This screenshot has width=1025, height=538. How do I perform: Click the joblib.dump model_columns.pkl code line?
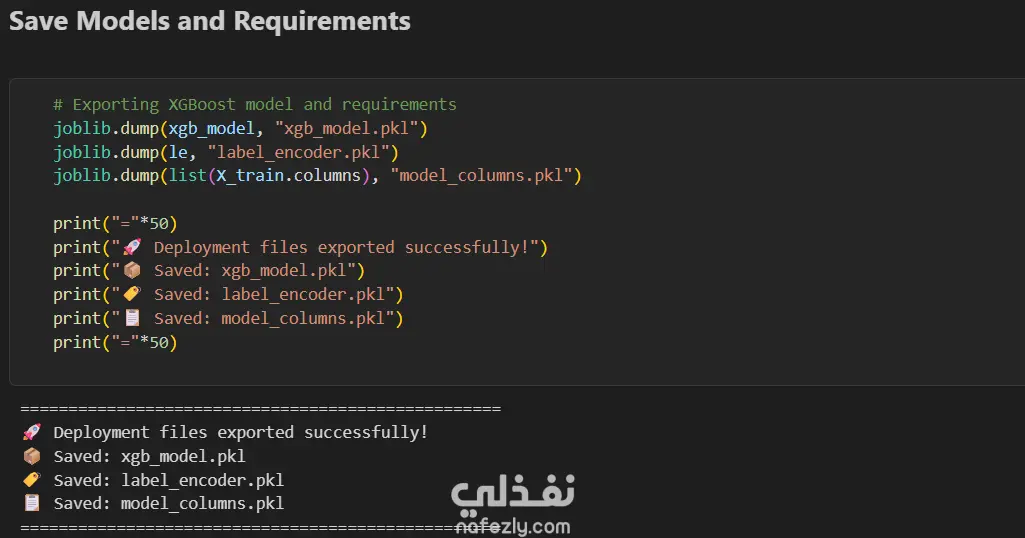[x=317, y=176]
